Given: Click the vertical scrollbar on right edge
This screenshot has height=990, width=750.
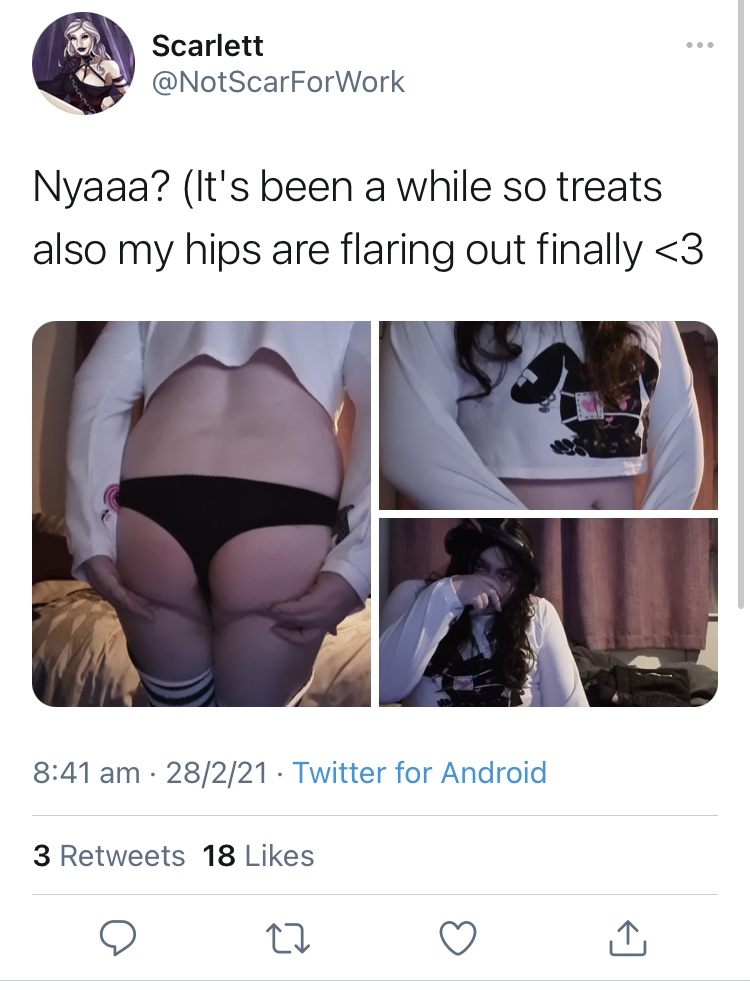Looking at the screenshot, I should click(x=741, y=303).
